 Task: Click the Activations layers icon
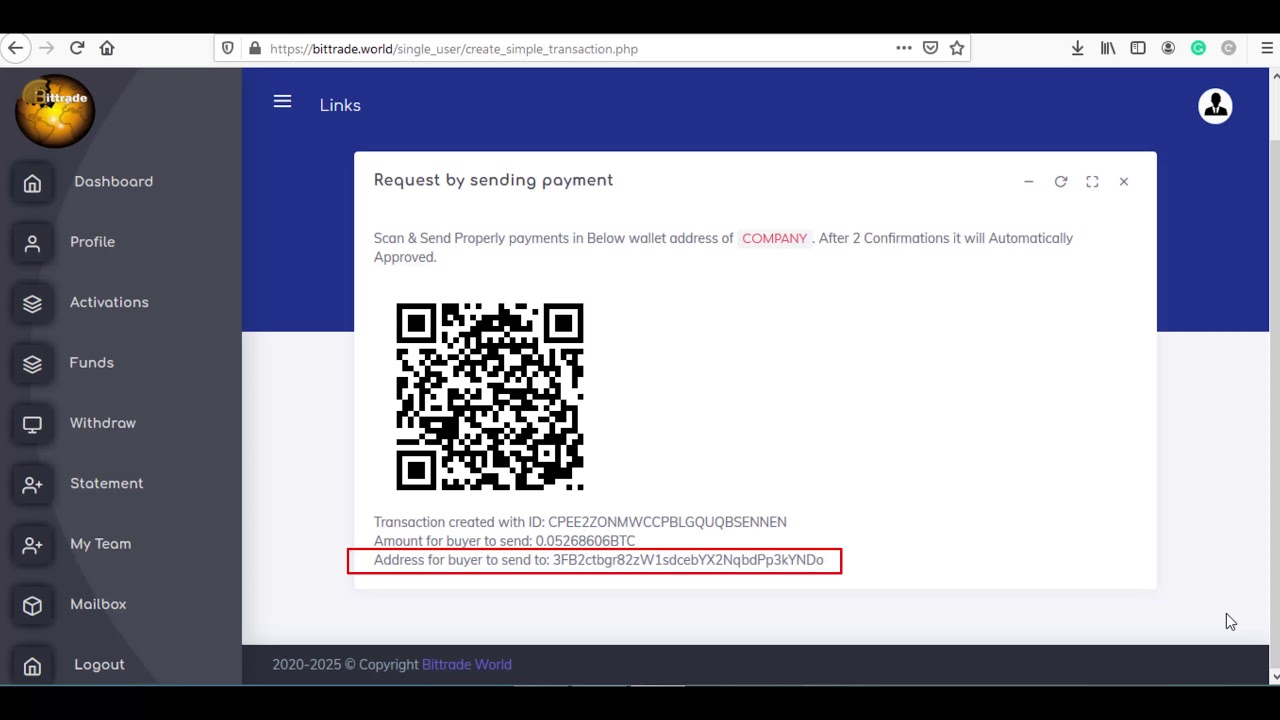32,304
